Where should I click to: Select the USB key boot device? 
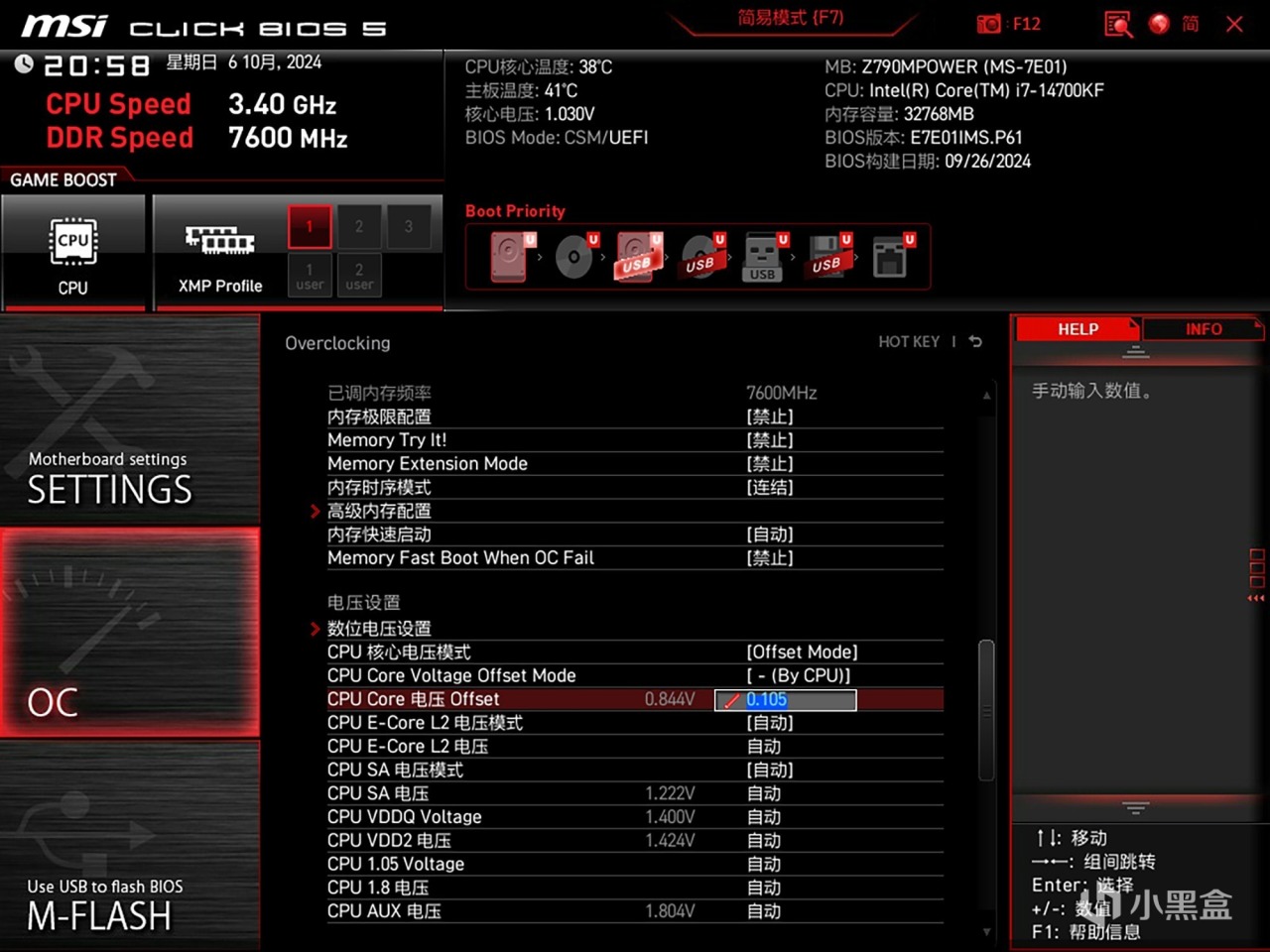[763, 257]
